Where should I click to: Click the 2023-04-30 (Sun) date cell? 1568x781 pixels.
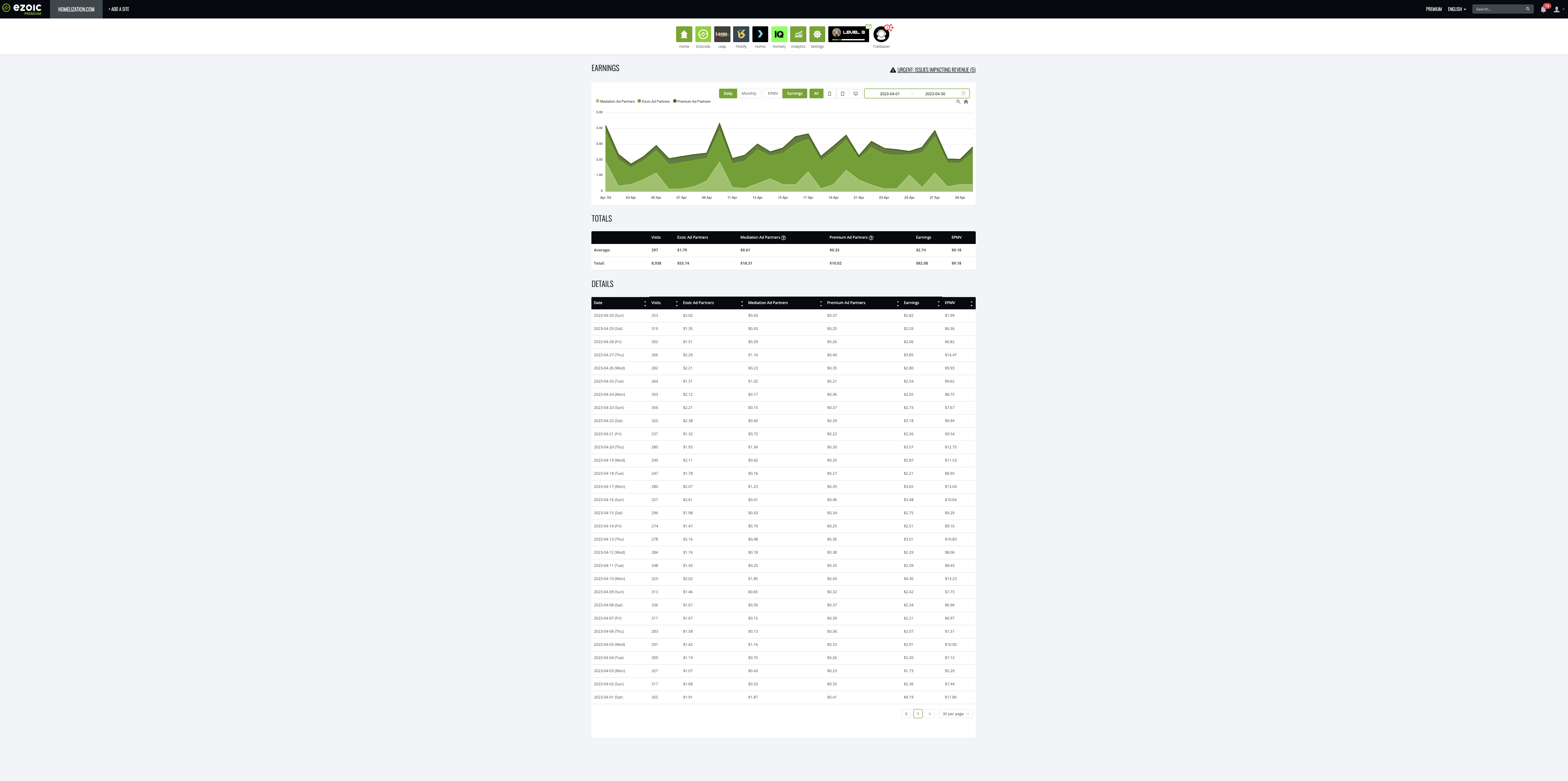click(x=609, y=315)
